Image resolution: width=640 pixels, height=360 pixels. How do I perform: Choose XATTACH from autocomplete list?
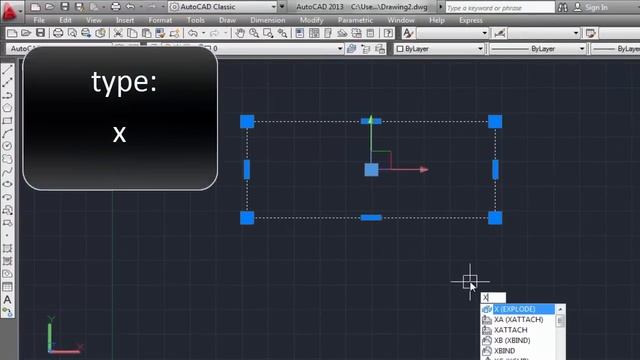click(518, 330)
